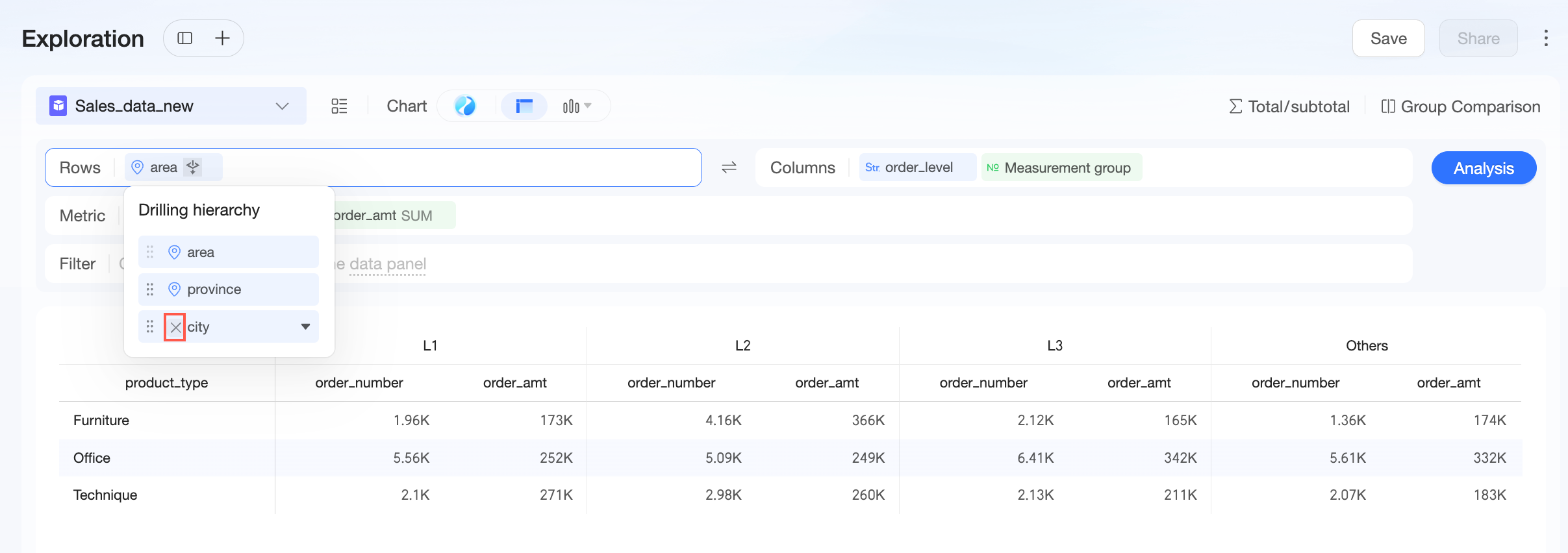The width and height of the screenshot is (1568, 553).
Task: Open the more options vertical dots menu
Action: (1546, 38)
